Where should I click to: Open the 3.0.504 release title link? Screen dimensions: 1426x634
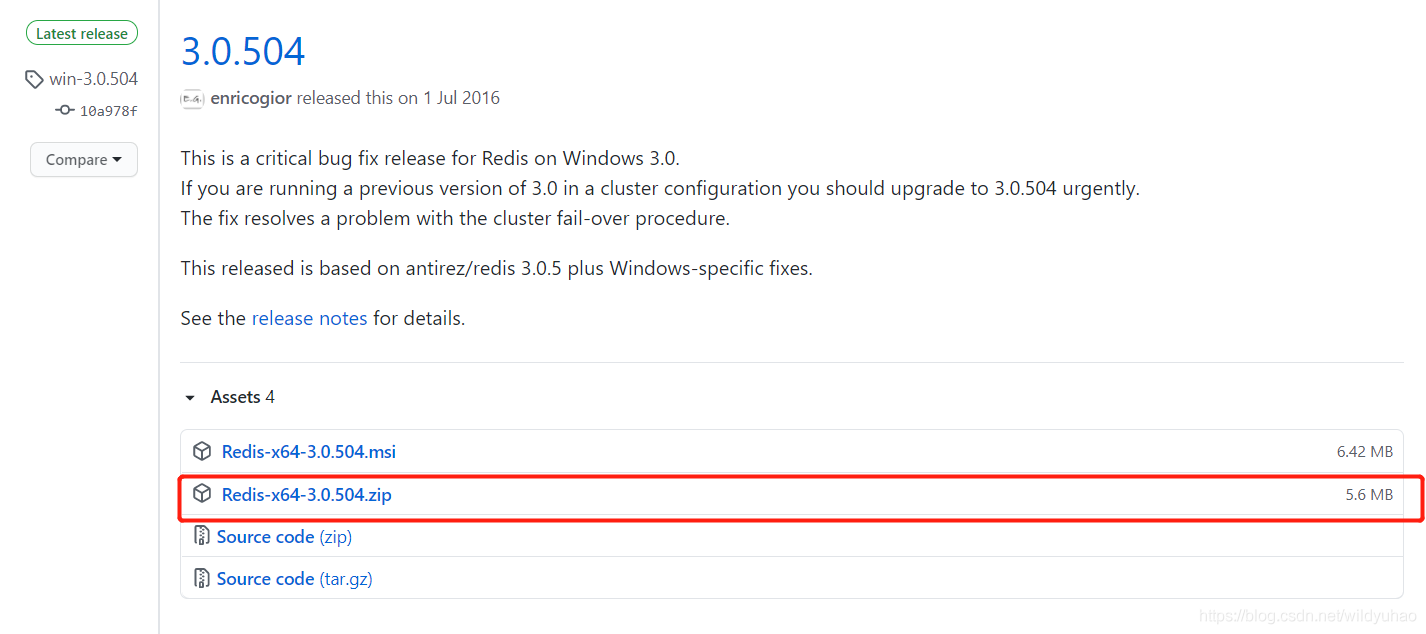[243, 51]
